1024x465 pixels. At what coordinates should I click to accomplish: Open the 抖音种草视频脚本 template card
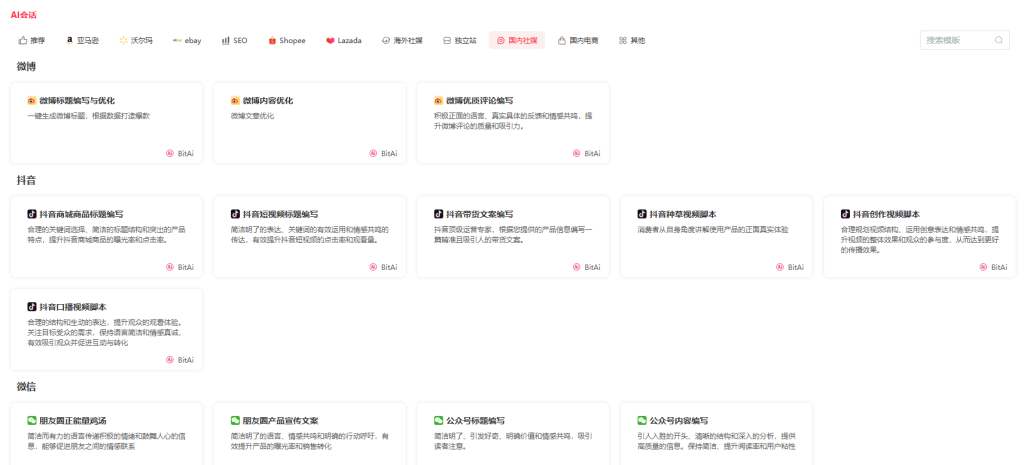(716, 235)
